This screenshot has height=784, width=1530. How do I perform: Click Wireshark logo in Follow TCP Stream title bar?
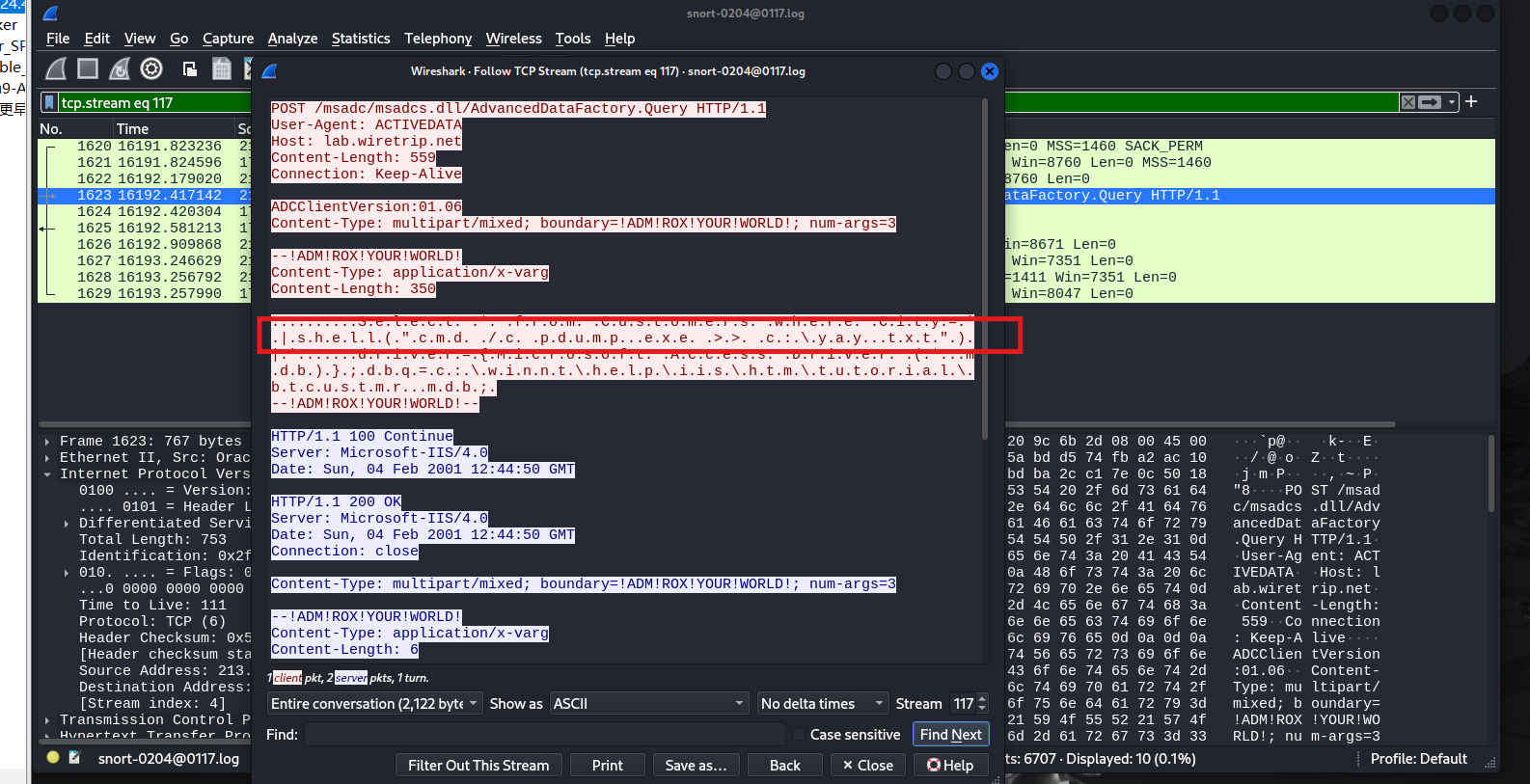point(270,71)
